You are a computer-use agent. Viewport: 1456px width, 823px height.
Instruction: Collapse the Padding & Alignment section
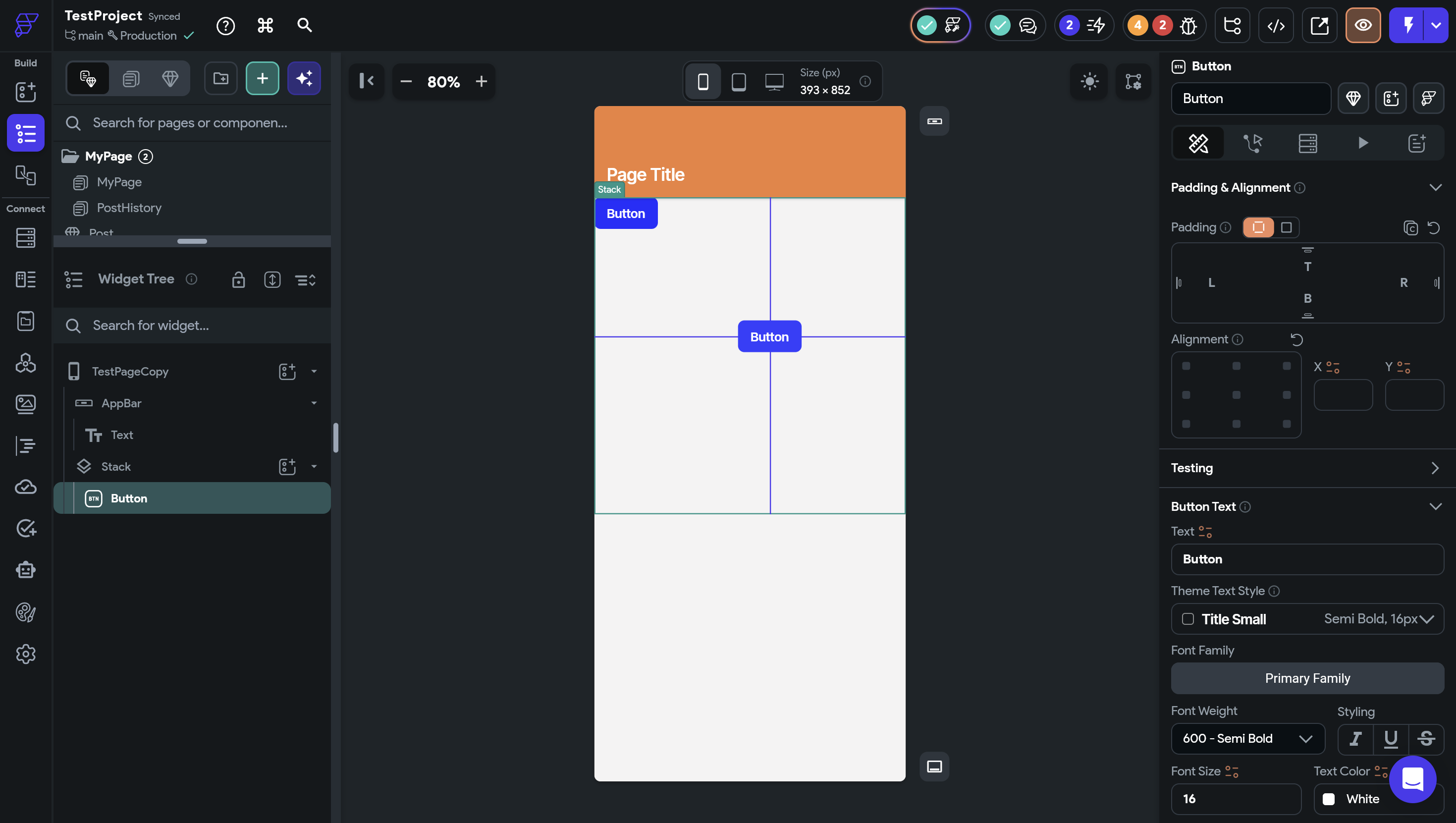click(x=1435, y=188)
